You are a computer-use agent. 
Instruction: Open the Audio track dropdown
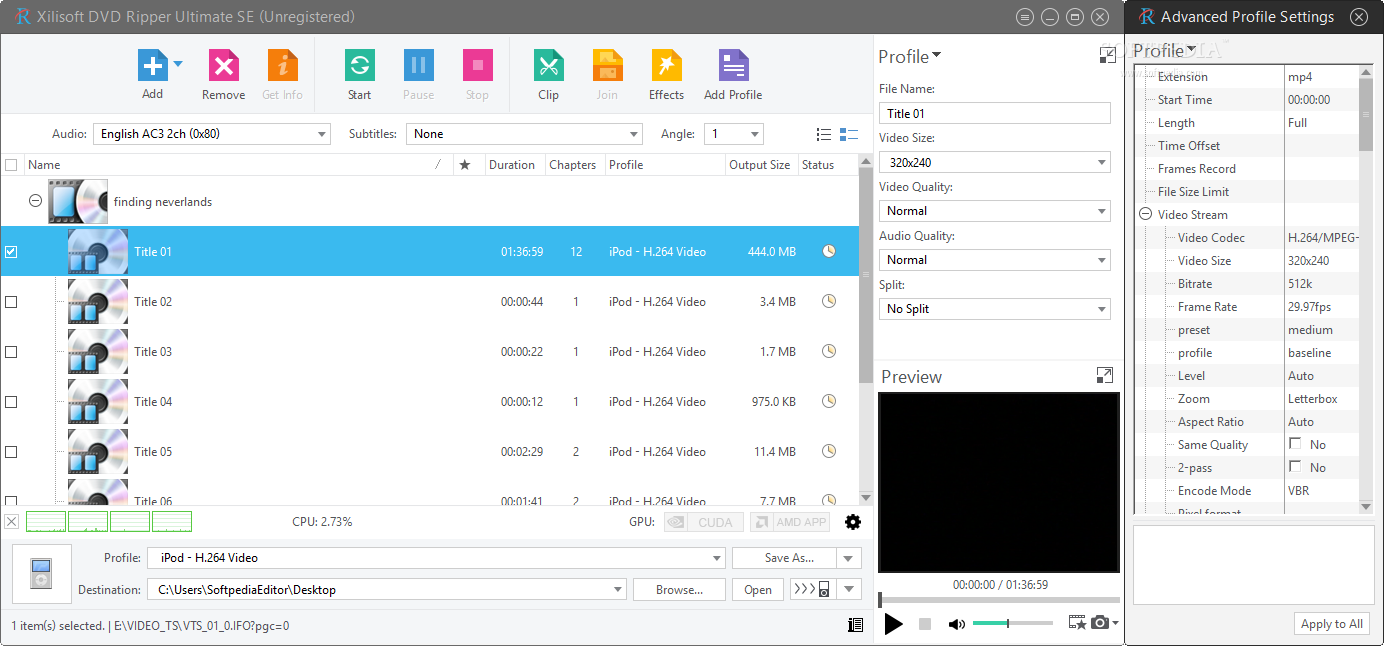[211, 134]
